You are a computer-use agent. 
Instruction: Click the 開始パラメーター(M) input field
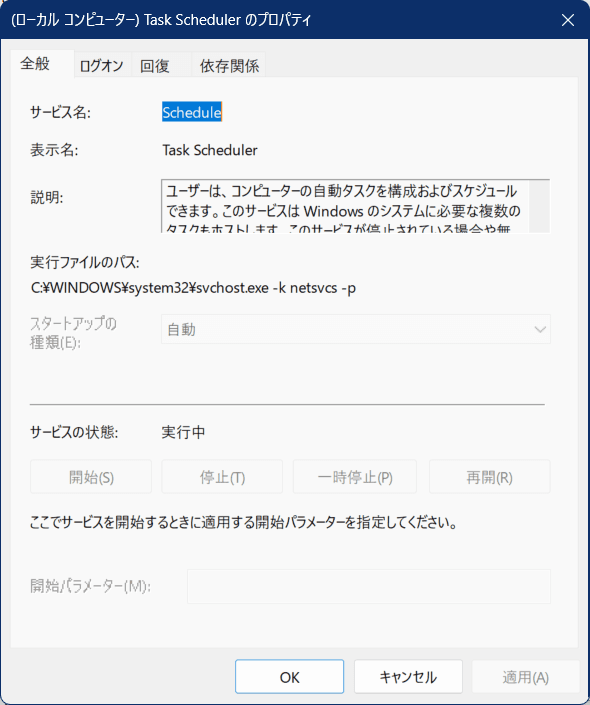click(369, 586)
